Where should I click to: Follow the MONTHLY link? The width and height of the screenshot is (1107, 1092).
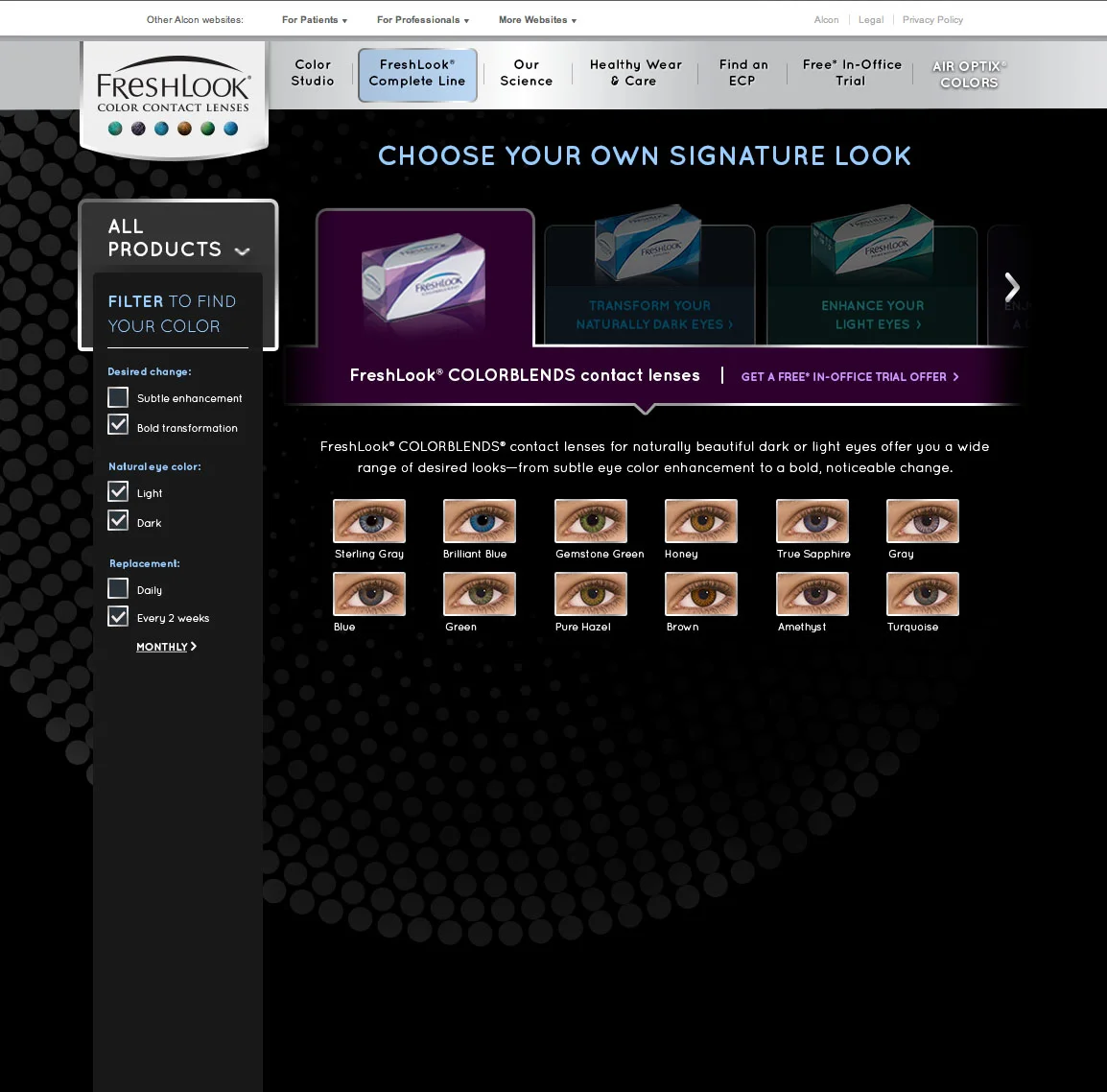pyautogui.click(x=166, y=647)
